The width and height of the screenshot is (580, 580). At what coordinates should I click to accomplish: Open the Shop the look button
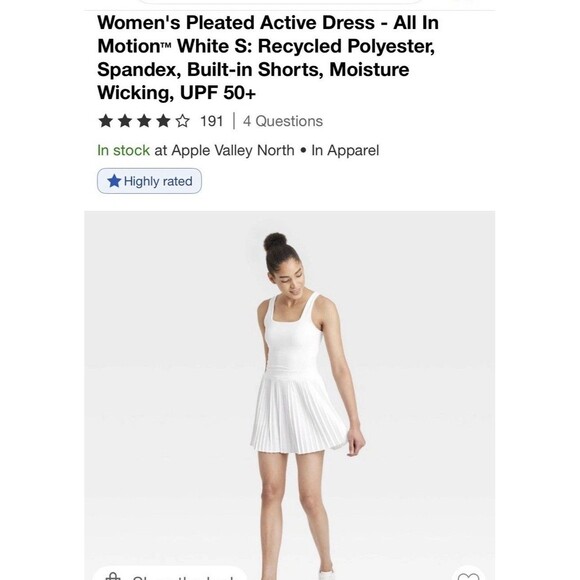pyautogui.click(x=169, y=574)
